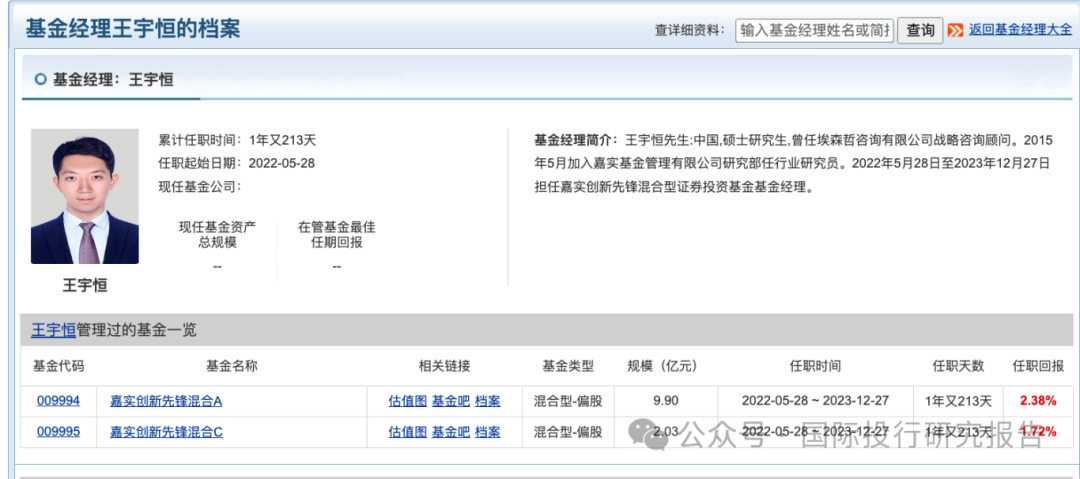Screen dimensions: 1080x479
Task: Click the orange arrow icon beside 返回基金经理大全
Action: point(955,30)
